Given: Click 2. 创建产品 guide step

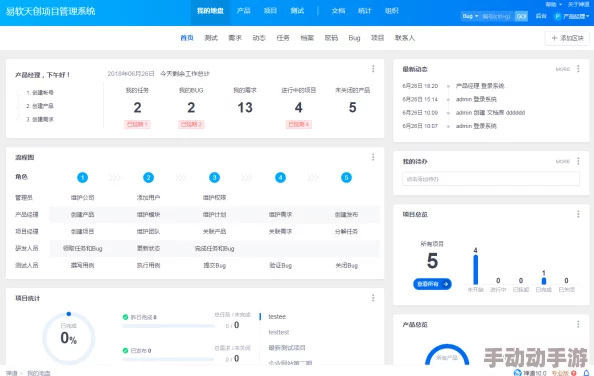Looking at the screenshot, I should click(40, 106).
